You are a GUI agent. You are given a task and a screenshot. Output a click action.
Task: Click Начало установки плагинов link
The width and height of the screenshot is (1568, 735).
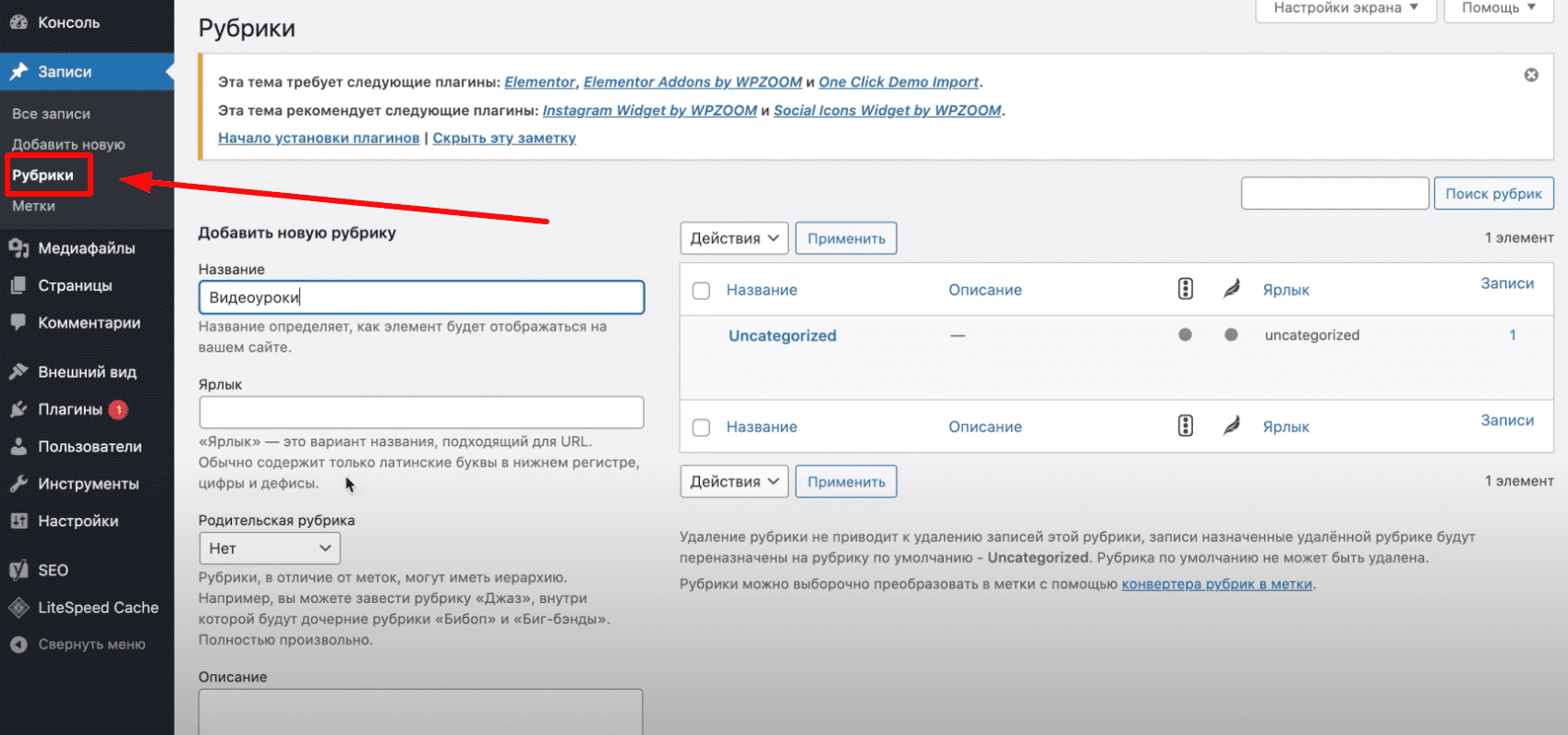coord(319,138)
